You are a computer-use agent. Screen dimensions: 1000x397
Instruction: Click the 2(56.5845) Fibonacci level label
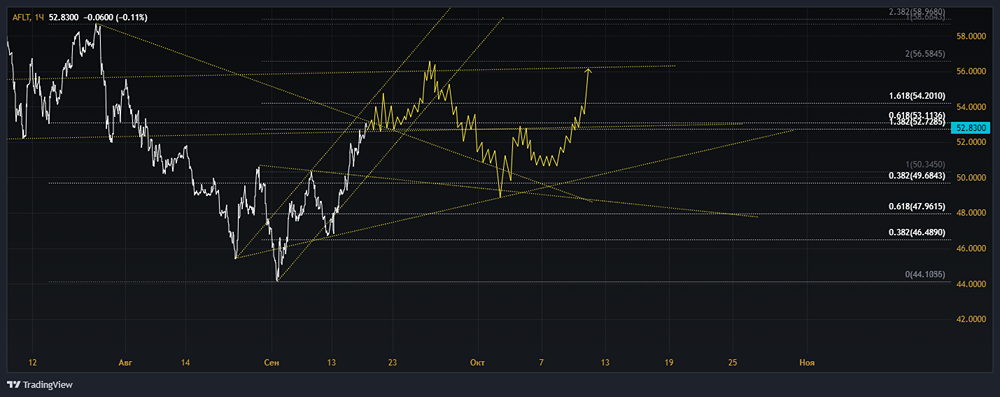pyautogui.click(x=925, y=54)
